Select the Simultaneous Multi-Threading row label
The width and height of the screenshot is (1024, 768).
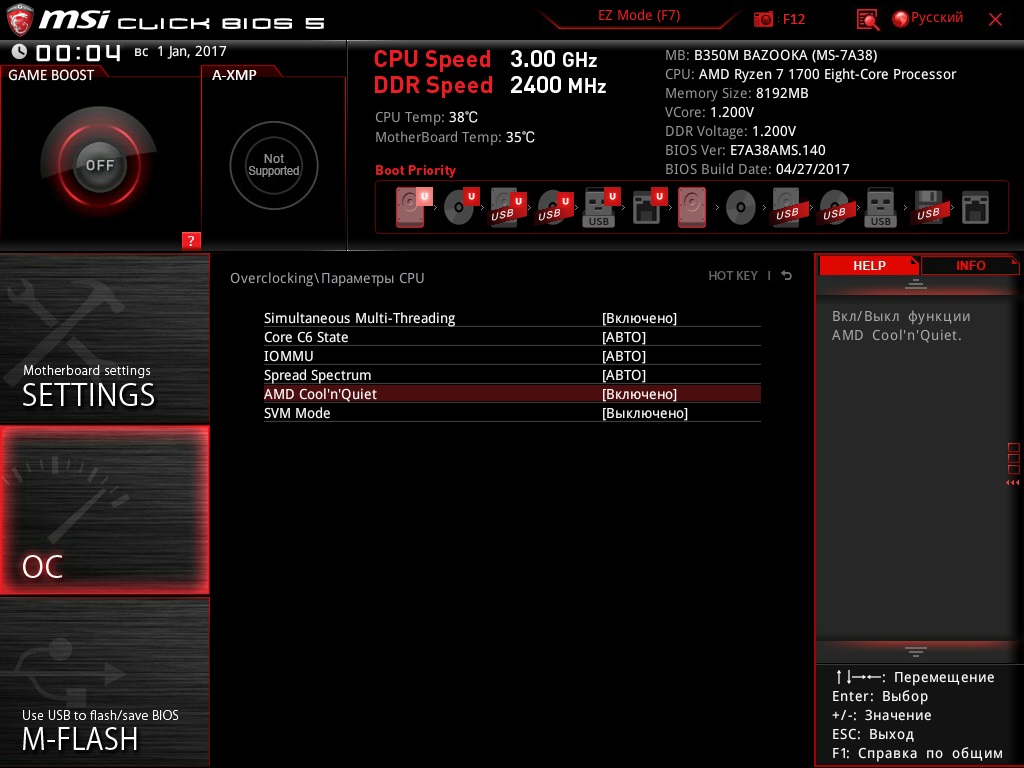[x=359, y=318]
